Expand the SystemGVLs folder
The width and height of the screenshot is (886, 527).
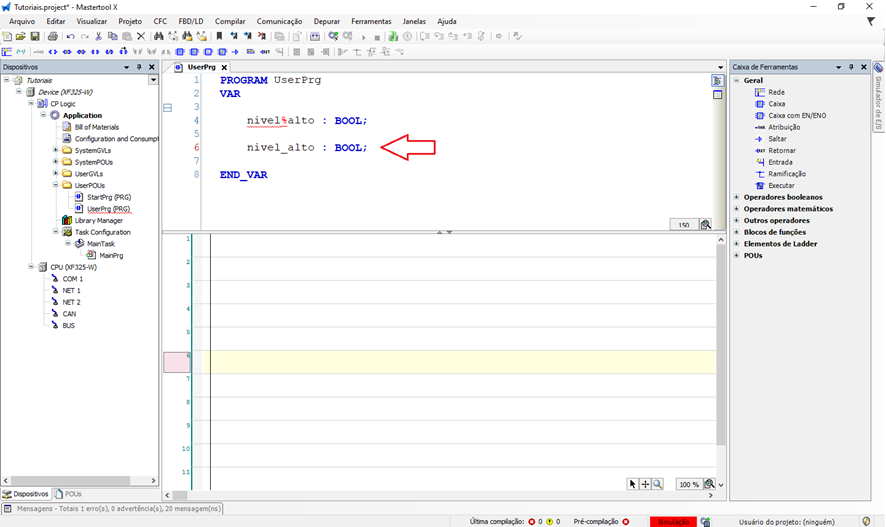[x=55, y=150]
